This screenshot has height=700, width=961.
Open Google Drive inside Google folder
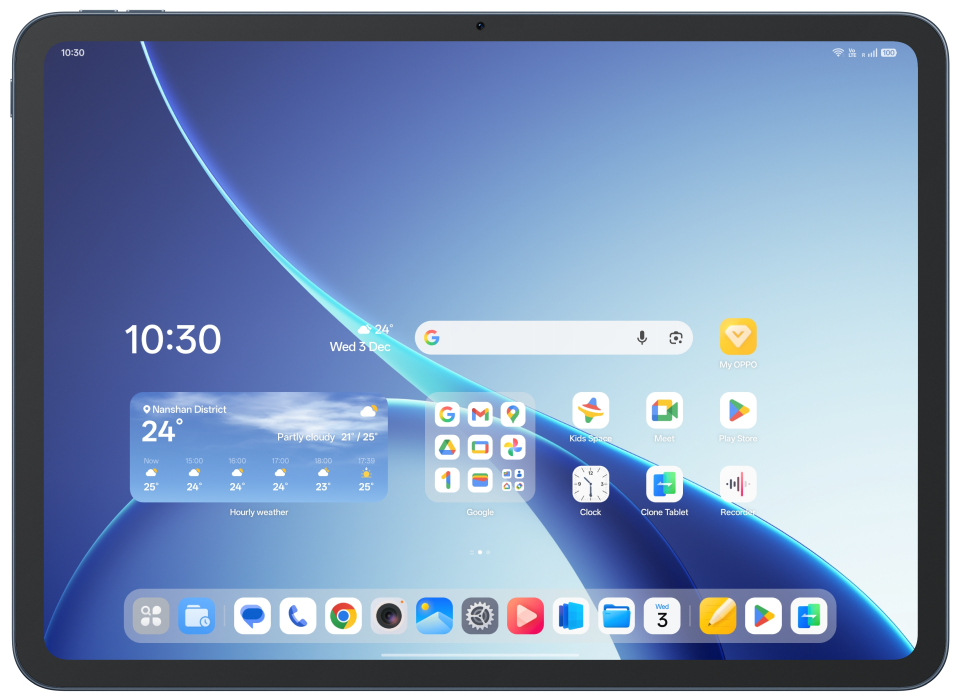(x=447, y=447)
